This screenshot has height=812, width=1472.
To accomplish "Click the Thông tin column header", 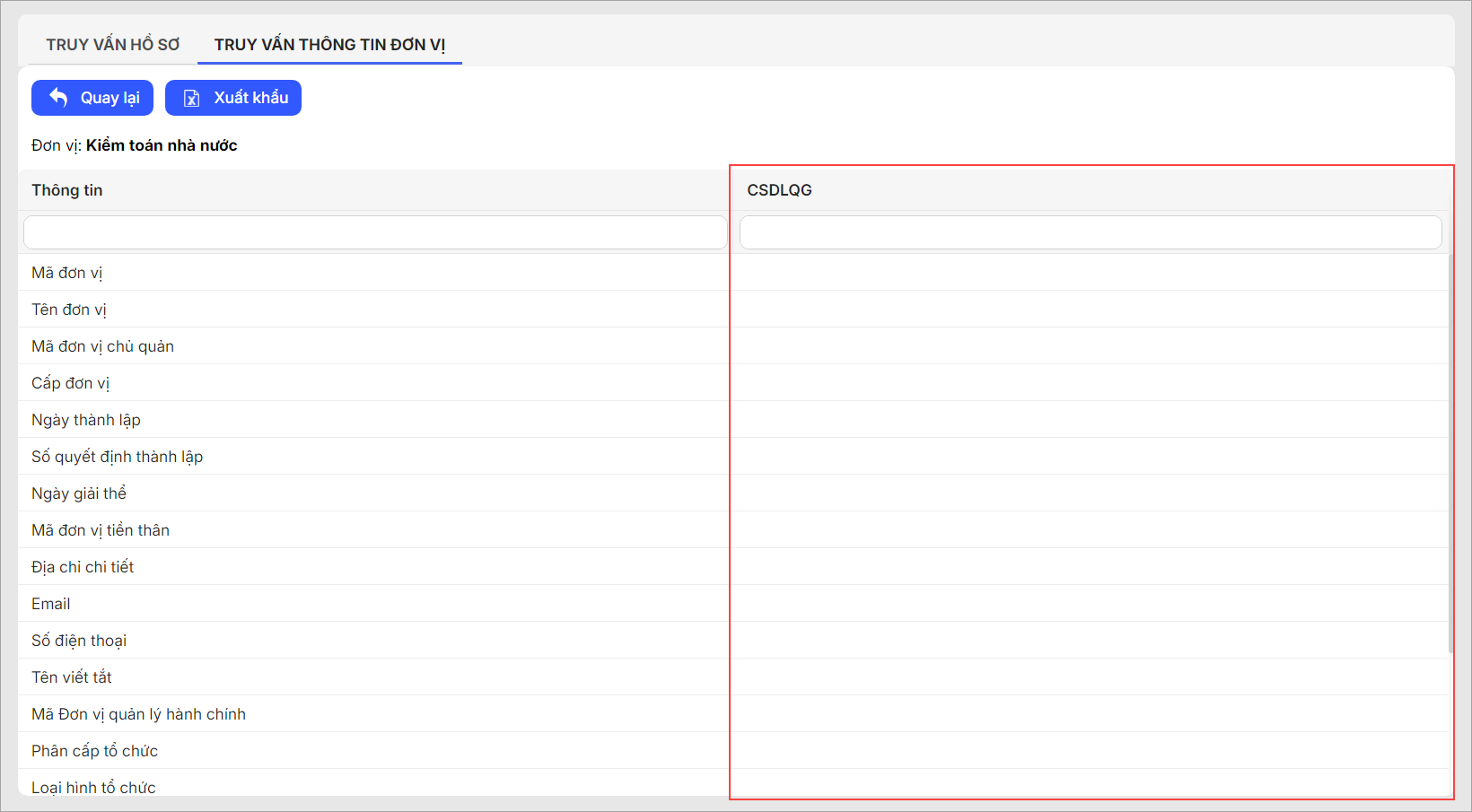I will [67, 190].
